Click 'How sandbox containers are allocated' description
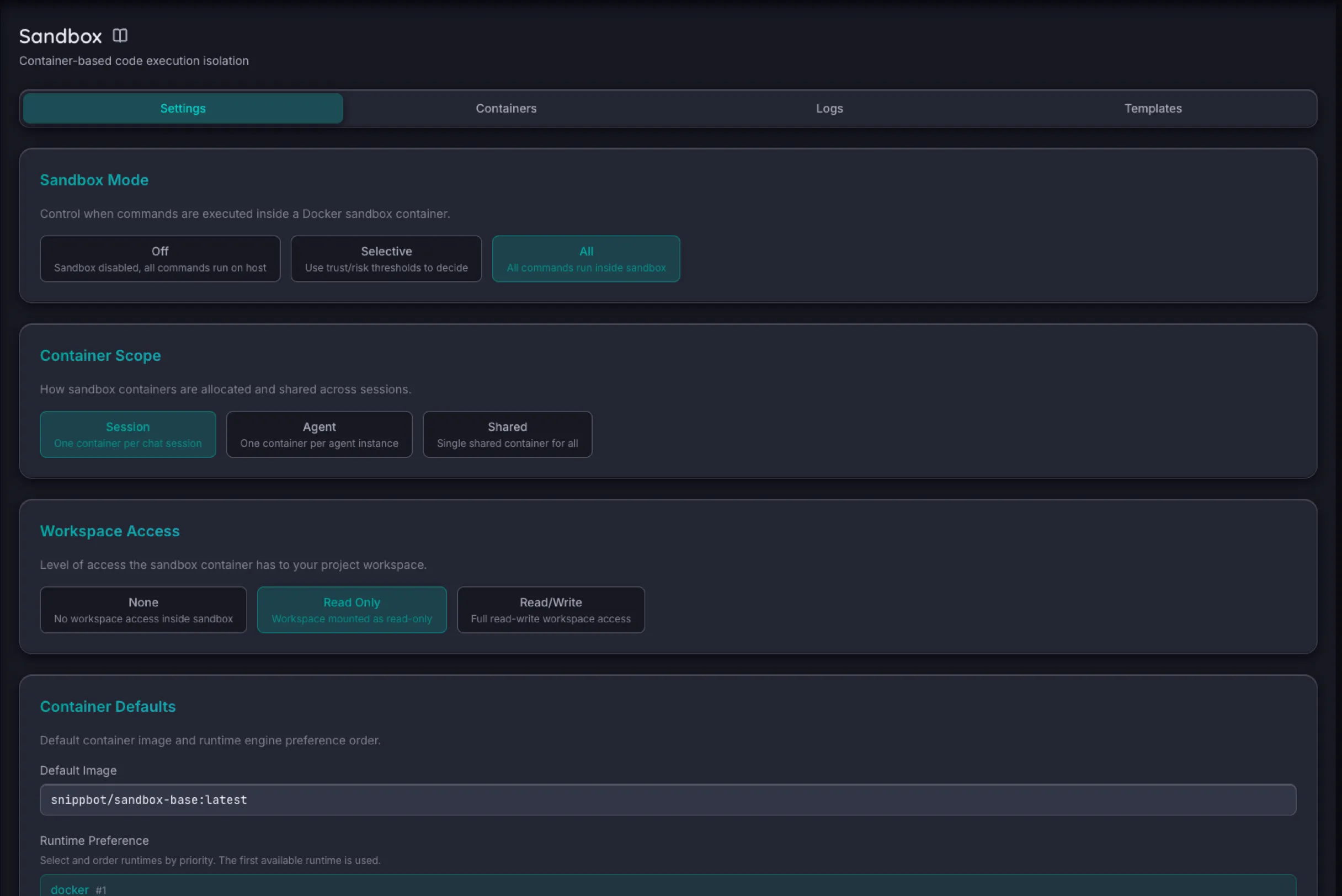The width and height of the screenshot is (1342, 896). [x=225, y=389]
